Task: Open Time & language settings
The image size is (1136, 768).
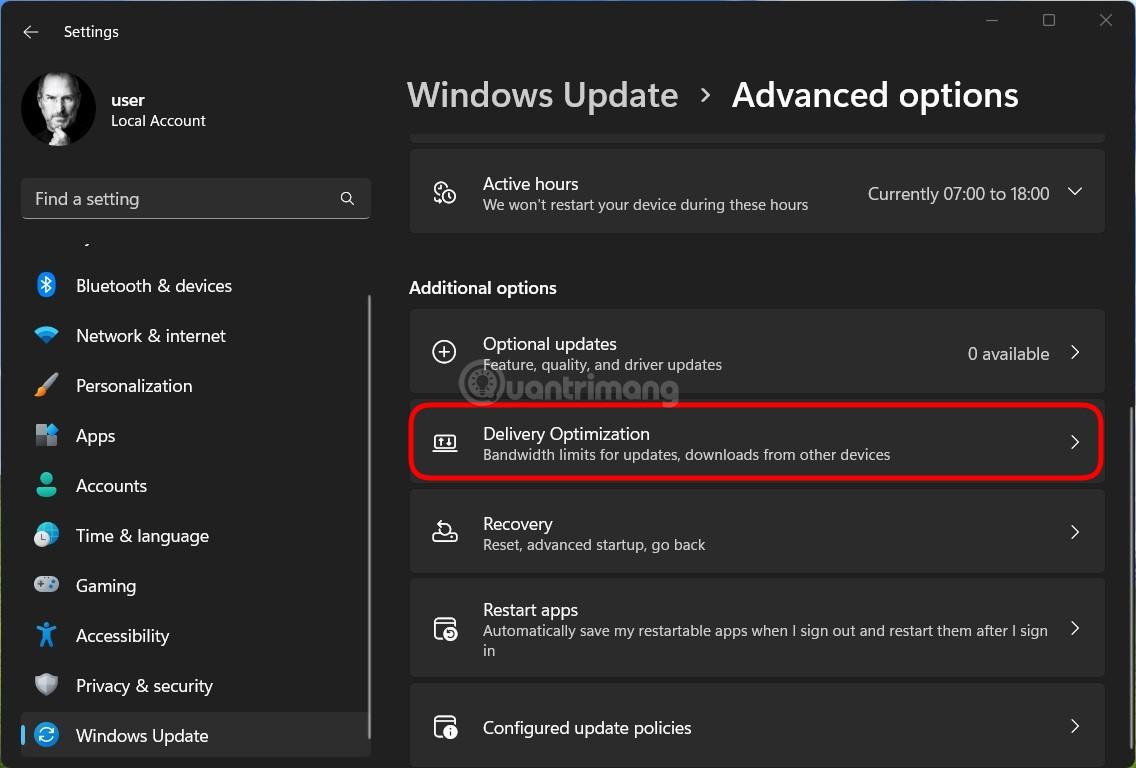Action: [x=196, y=535]
